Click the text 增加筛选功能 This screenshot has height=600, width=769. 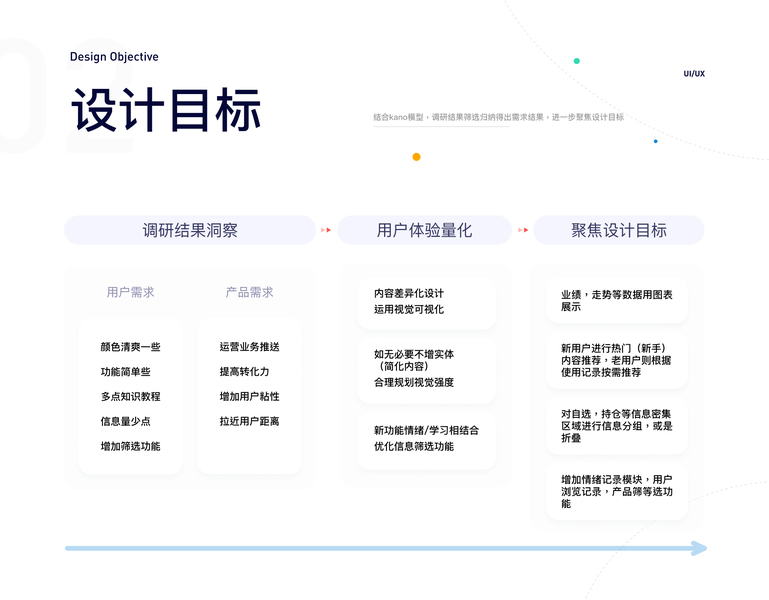(x=130, y=446)
